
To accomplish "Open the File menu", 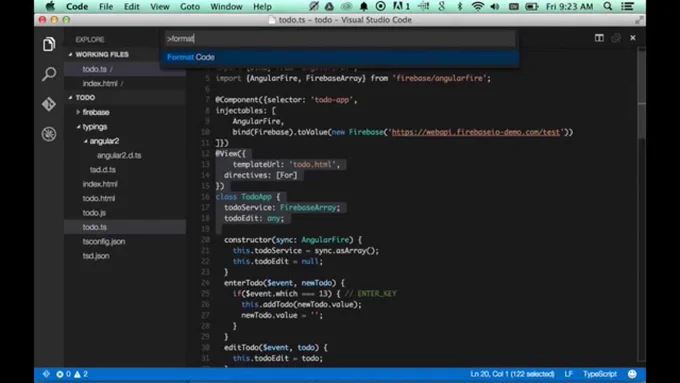I will tap(106, 7).
